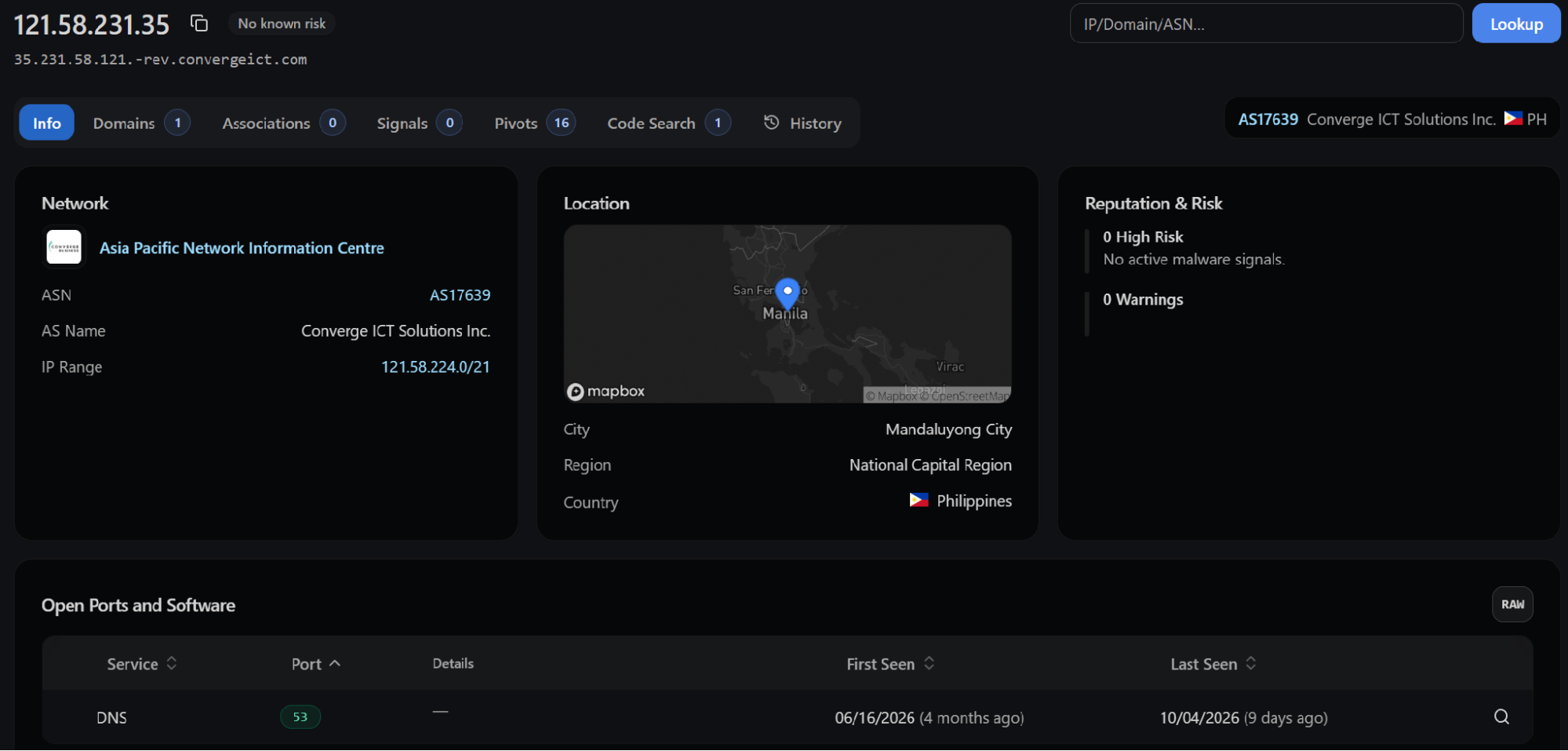The width and height of the screenshot is (1568, 751).
Task: Open the History tab
Action: (x=802, y=122)
